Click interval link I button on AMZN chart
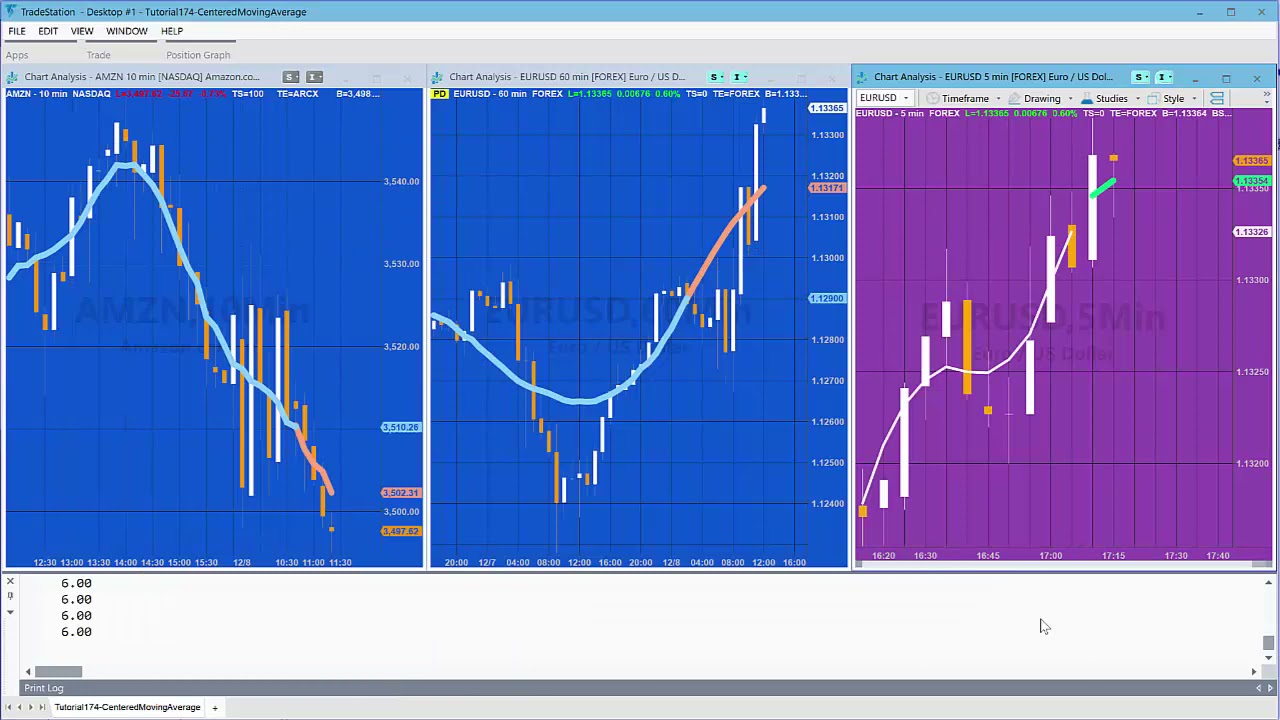This screenshot has height=720, width=1280. click(314, 77)
